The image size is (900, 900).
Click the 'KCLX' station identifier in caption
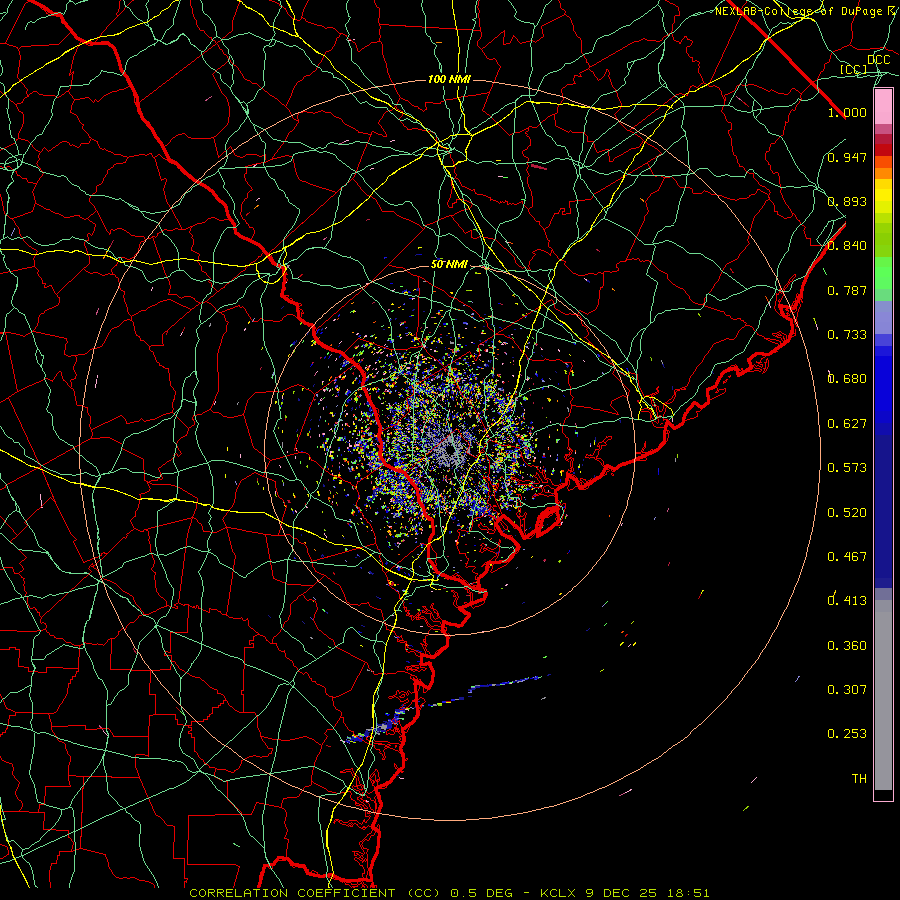point(559,893)
